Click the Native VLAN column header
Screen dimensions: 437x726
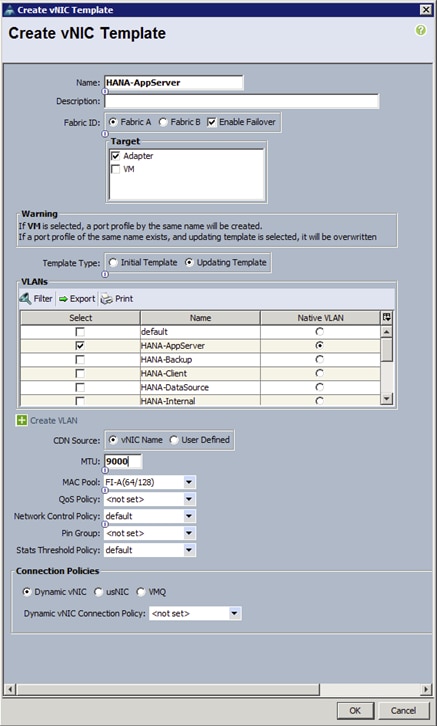click(320, 318)
